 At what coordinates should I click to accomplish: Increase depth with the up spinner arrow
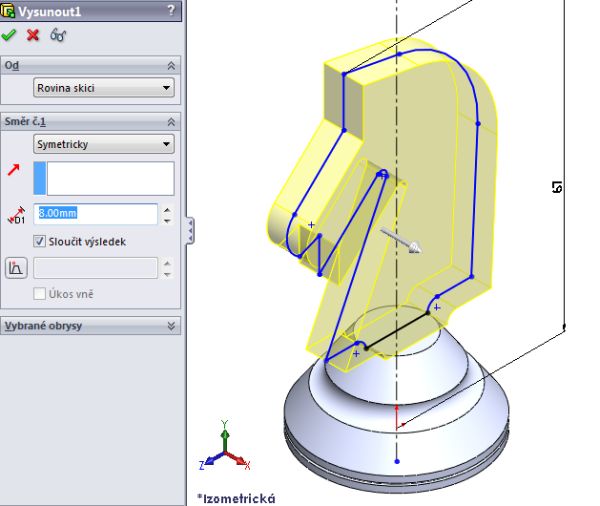tap(166, 209)
